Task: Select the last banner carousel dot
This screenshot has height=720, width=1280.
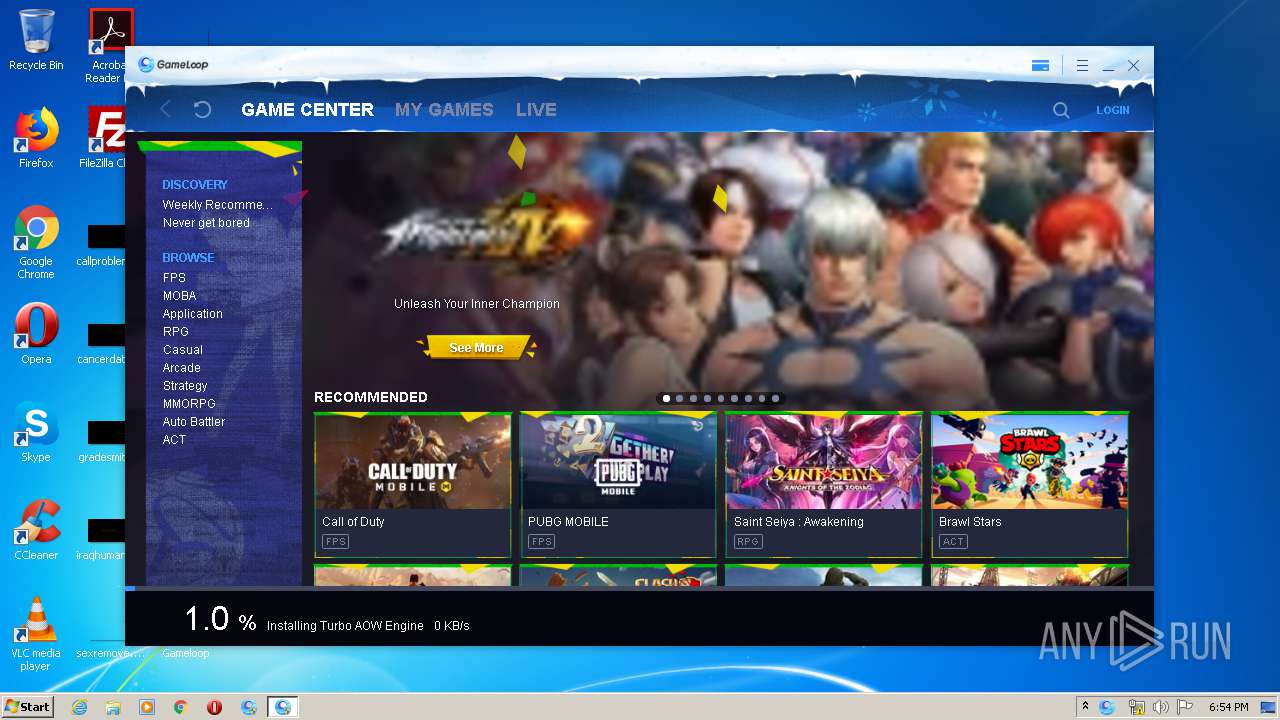Action: tap(775, 398)
